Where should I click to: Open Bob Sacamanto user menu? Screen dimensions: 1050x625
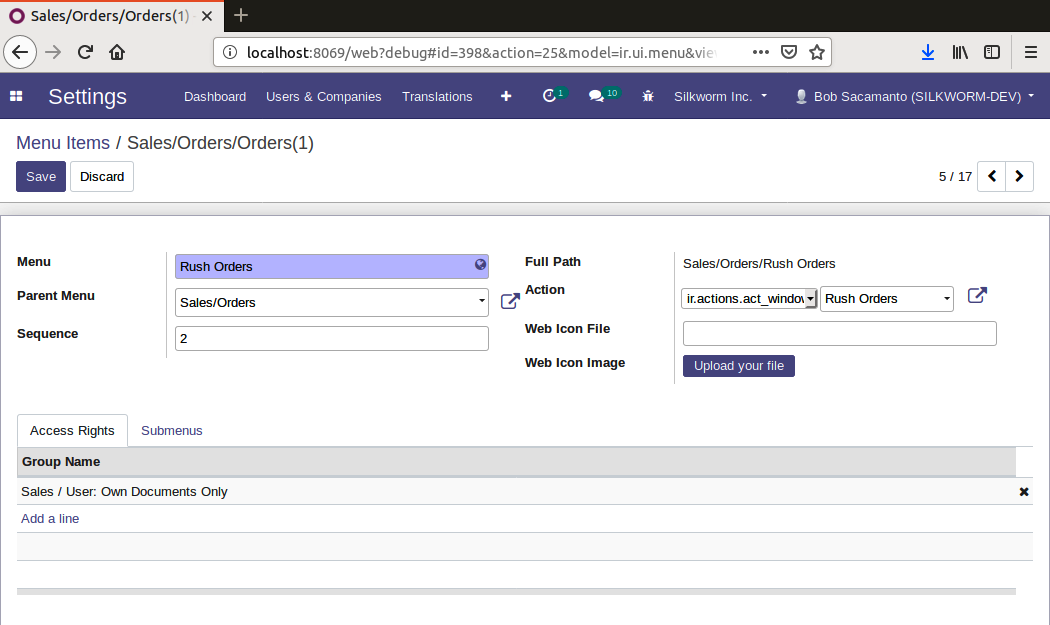point(915,96)
